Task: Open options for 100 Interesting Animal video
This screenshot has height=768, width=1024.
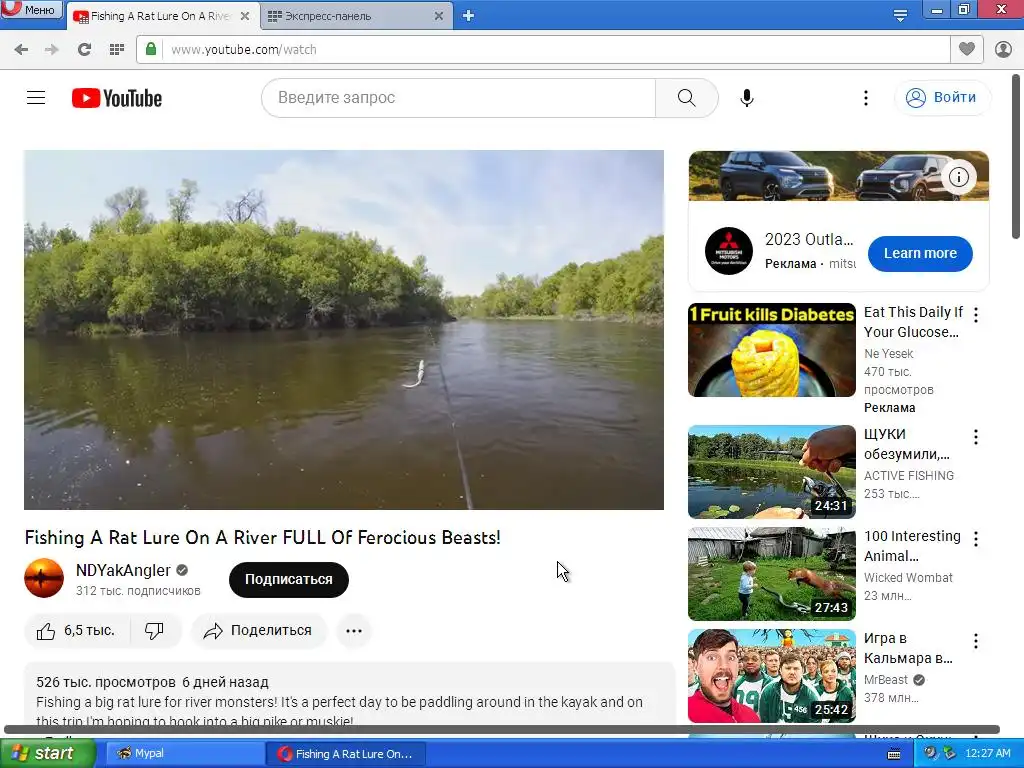Action: coord(976,539)
